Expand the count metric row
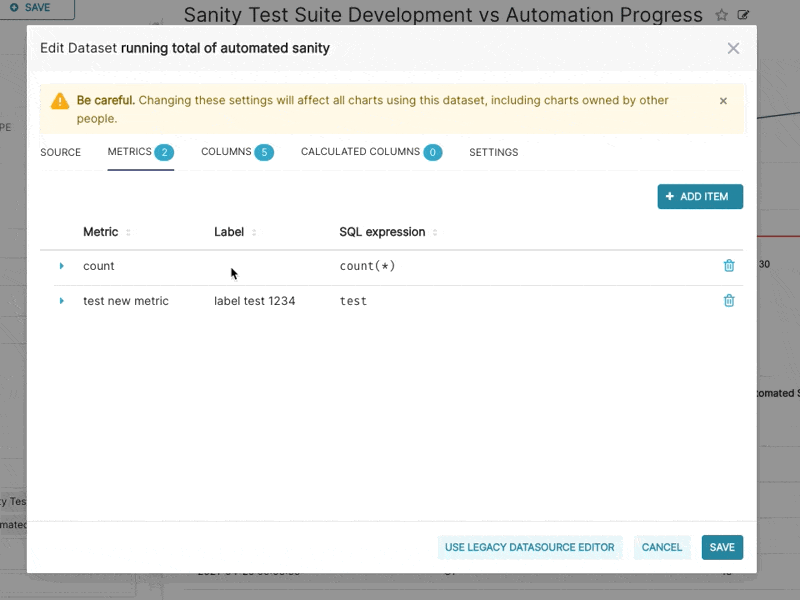The image size is (800, 600). 62,266
